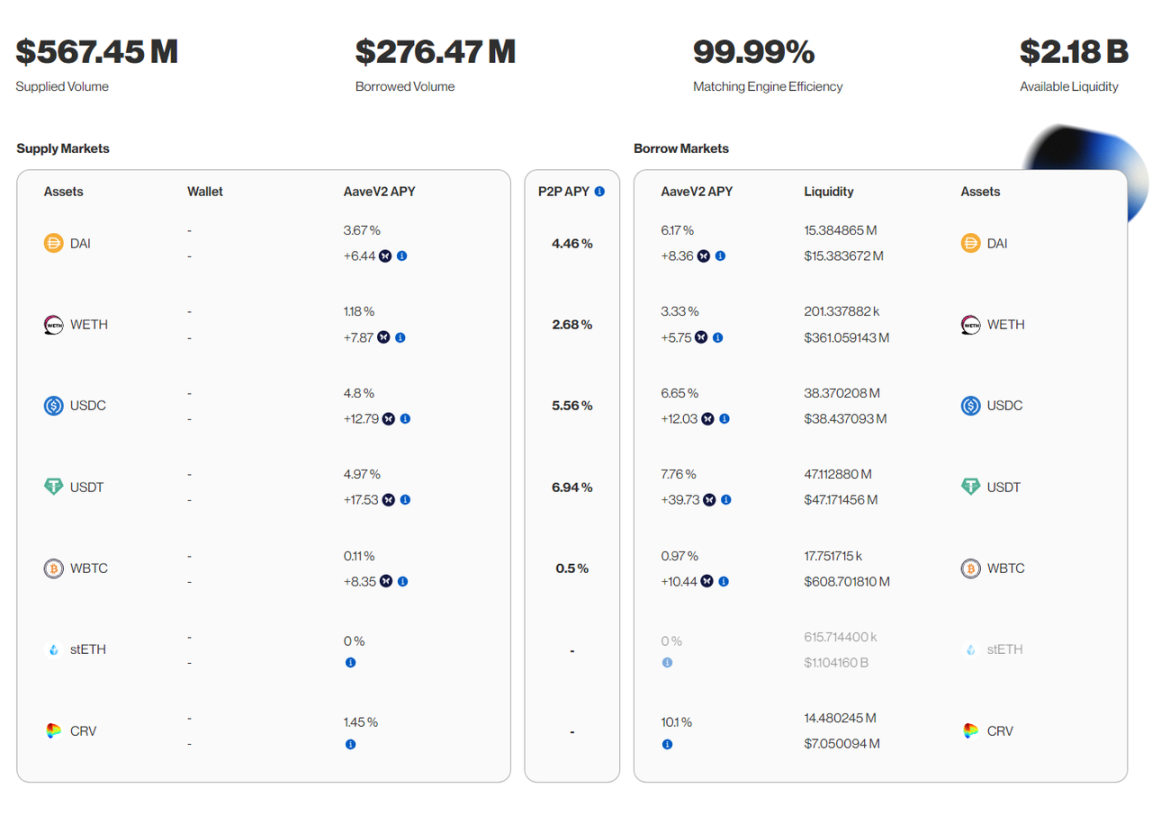This screenshot has height=815, width=1152.
Task: Click info icon next to +39.73 USDT borrow reward
Action: tap(726, 500)
